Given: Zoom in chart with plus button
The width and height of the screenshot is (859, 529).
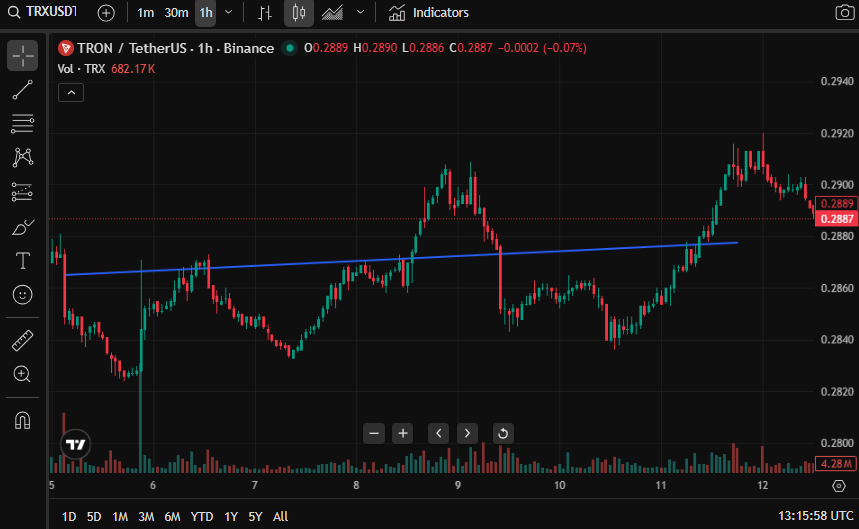Looking at the screenshot, I should pos(403,434).
